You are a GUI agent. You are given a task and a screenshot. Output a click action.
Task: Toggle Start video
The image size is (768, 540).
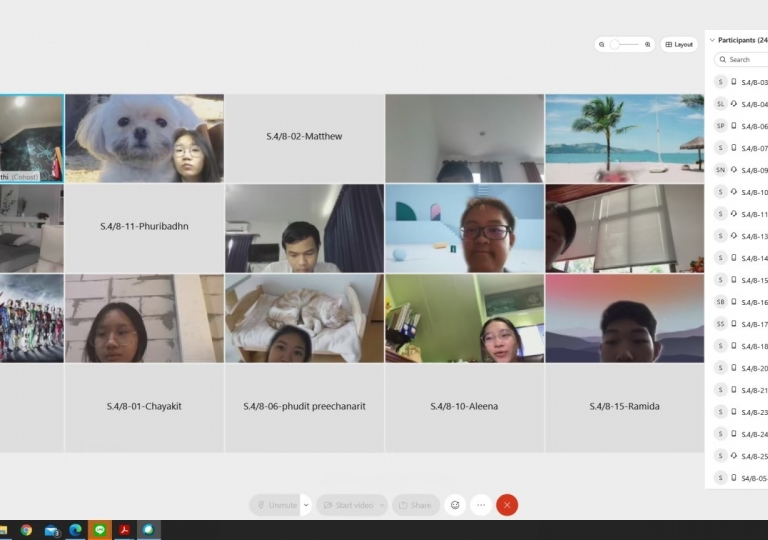(x=348, y=505)
